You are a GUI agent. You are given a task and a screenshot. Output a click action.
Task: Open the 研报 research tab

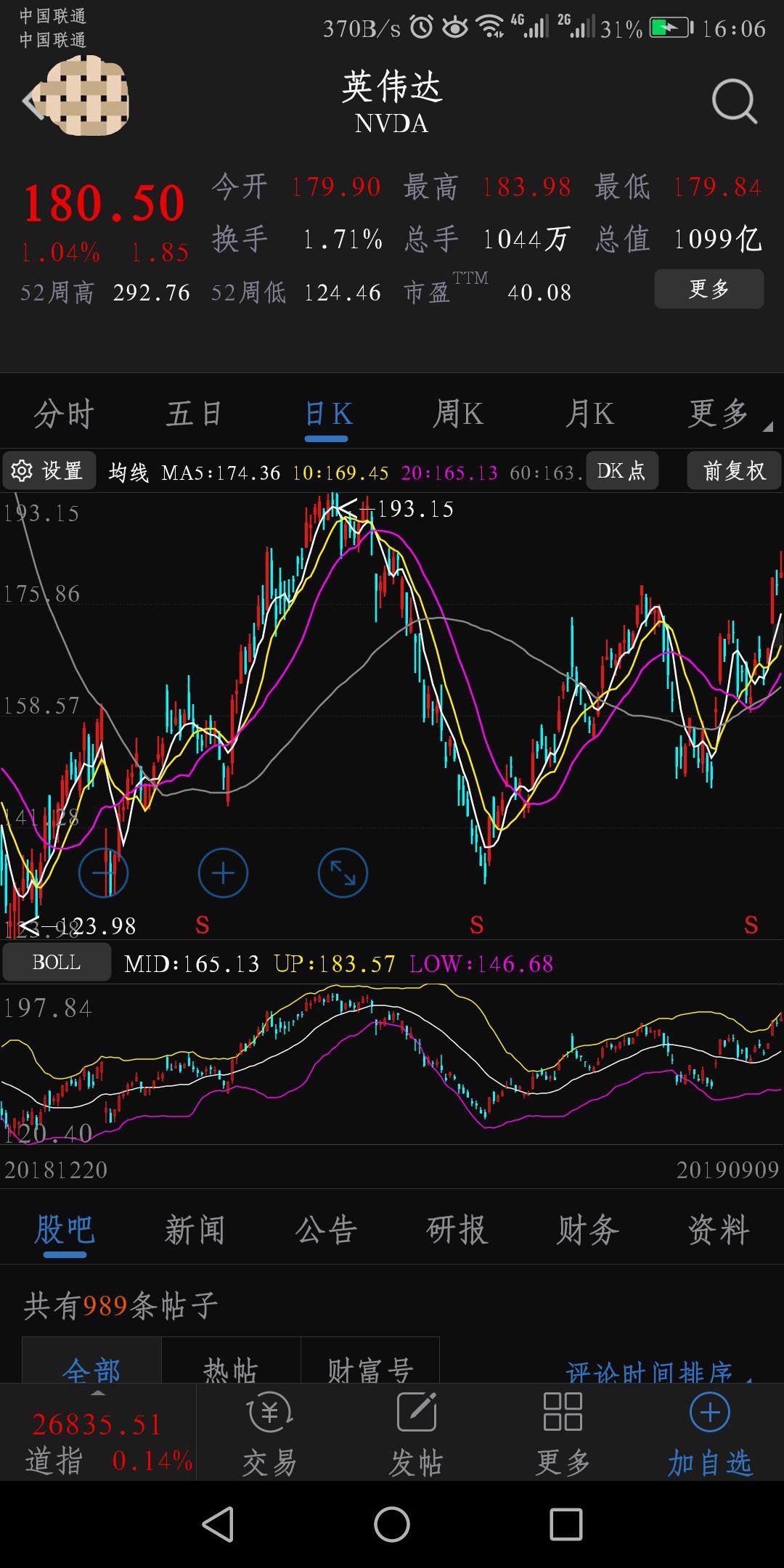pos(457,1230)
